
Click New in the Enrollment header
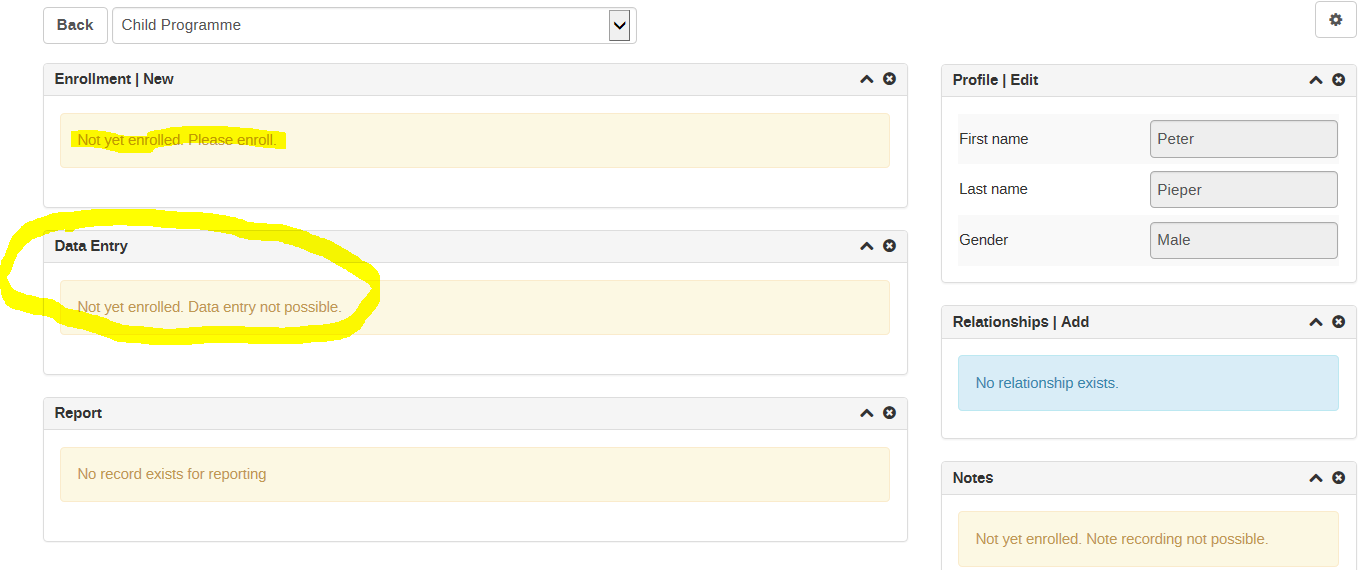pos(158,79)
